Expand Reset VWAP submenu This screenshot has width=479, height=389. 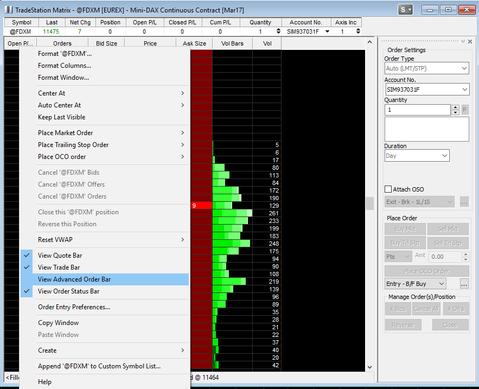click(104, 240)
